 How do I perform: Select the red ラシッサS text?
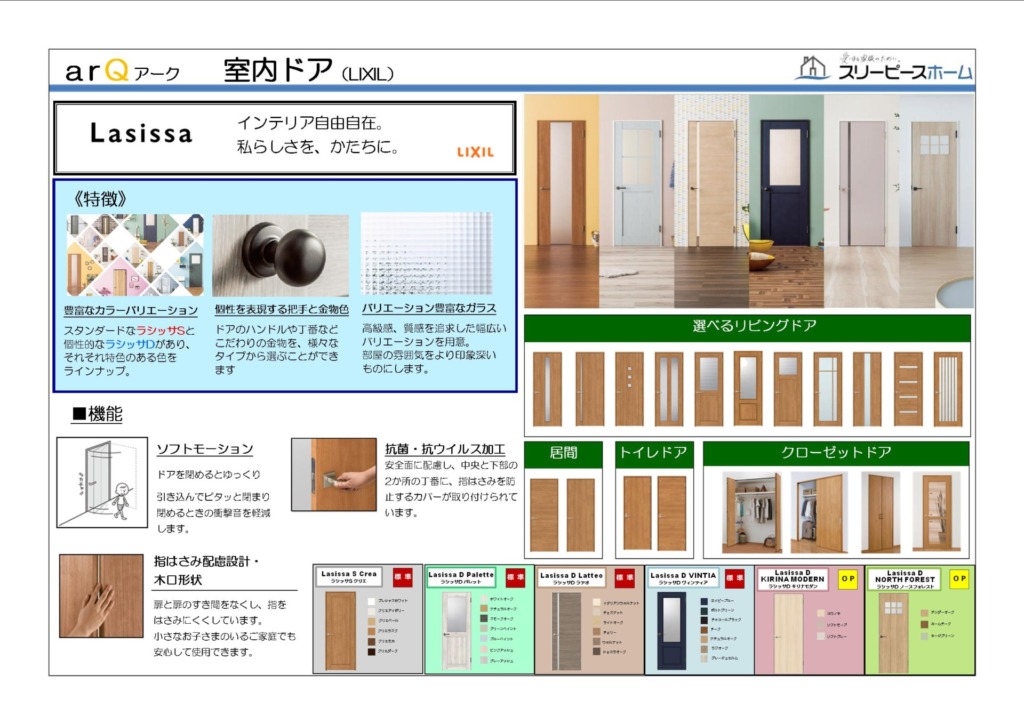click(161, 330)
